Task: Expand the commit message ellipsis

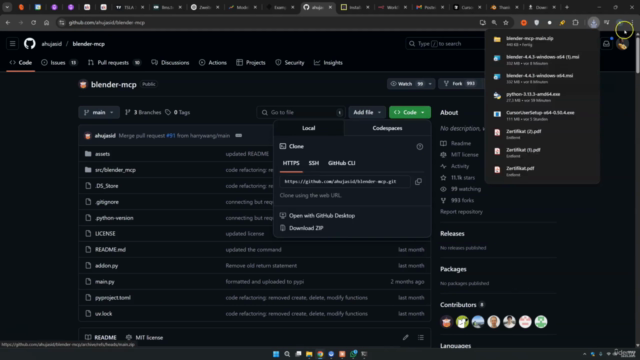Action: coord(238,136)
